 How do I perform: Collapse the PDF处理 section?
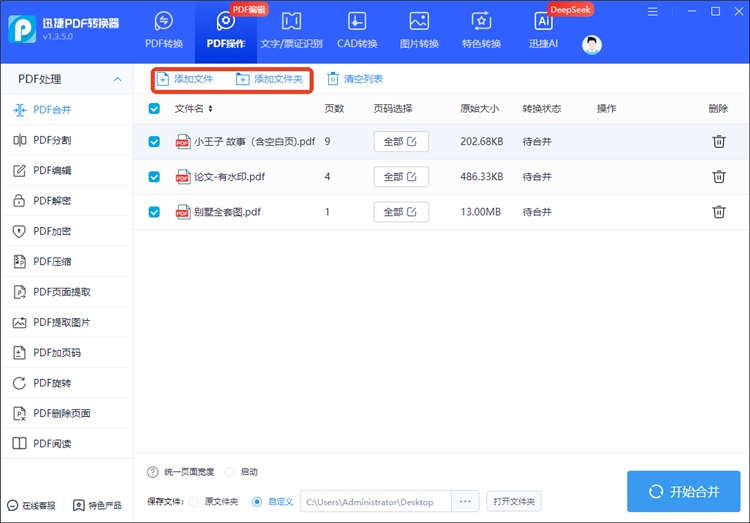click(x=117, y=79)
